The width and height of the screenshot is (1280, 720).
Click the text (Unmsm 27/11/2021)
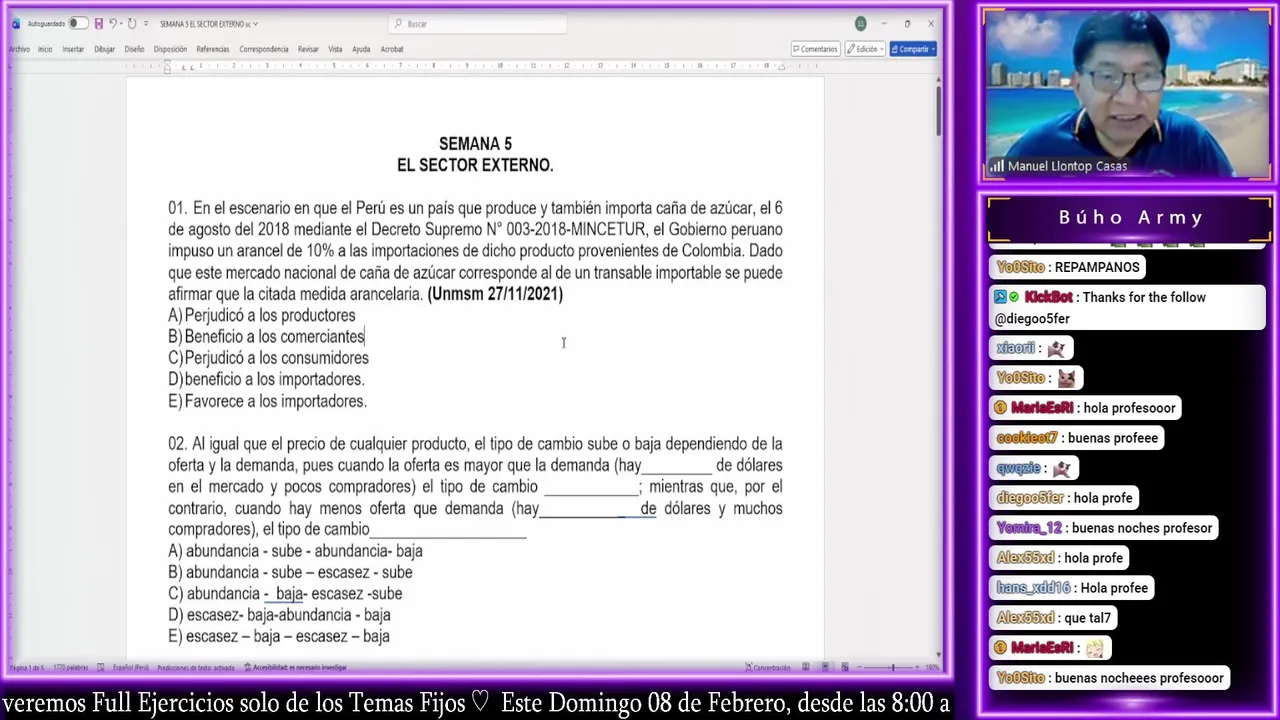point(495,294)
